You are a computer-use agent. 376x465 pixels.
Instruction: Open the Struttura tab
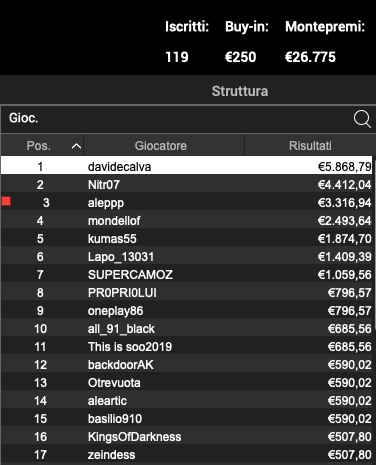point(240,91)
